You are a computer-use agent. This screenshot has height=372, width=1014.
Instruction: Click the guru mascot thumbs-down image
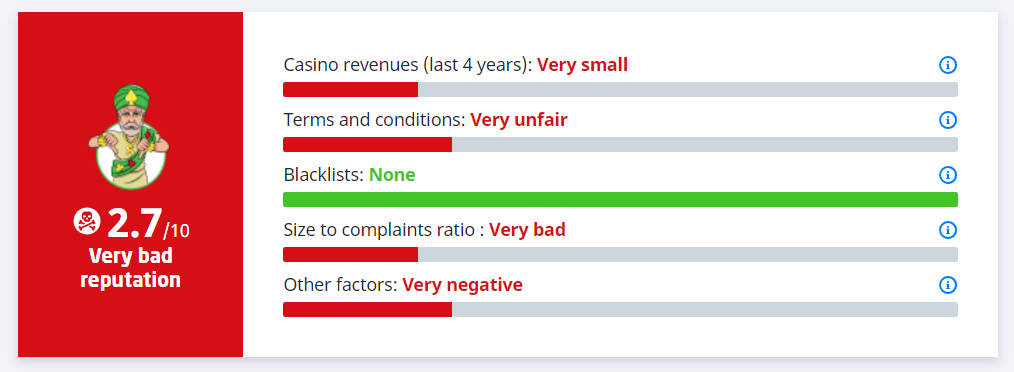[130, 135]
